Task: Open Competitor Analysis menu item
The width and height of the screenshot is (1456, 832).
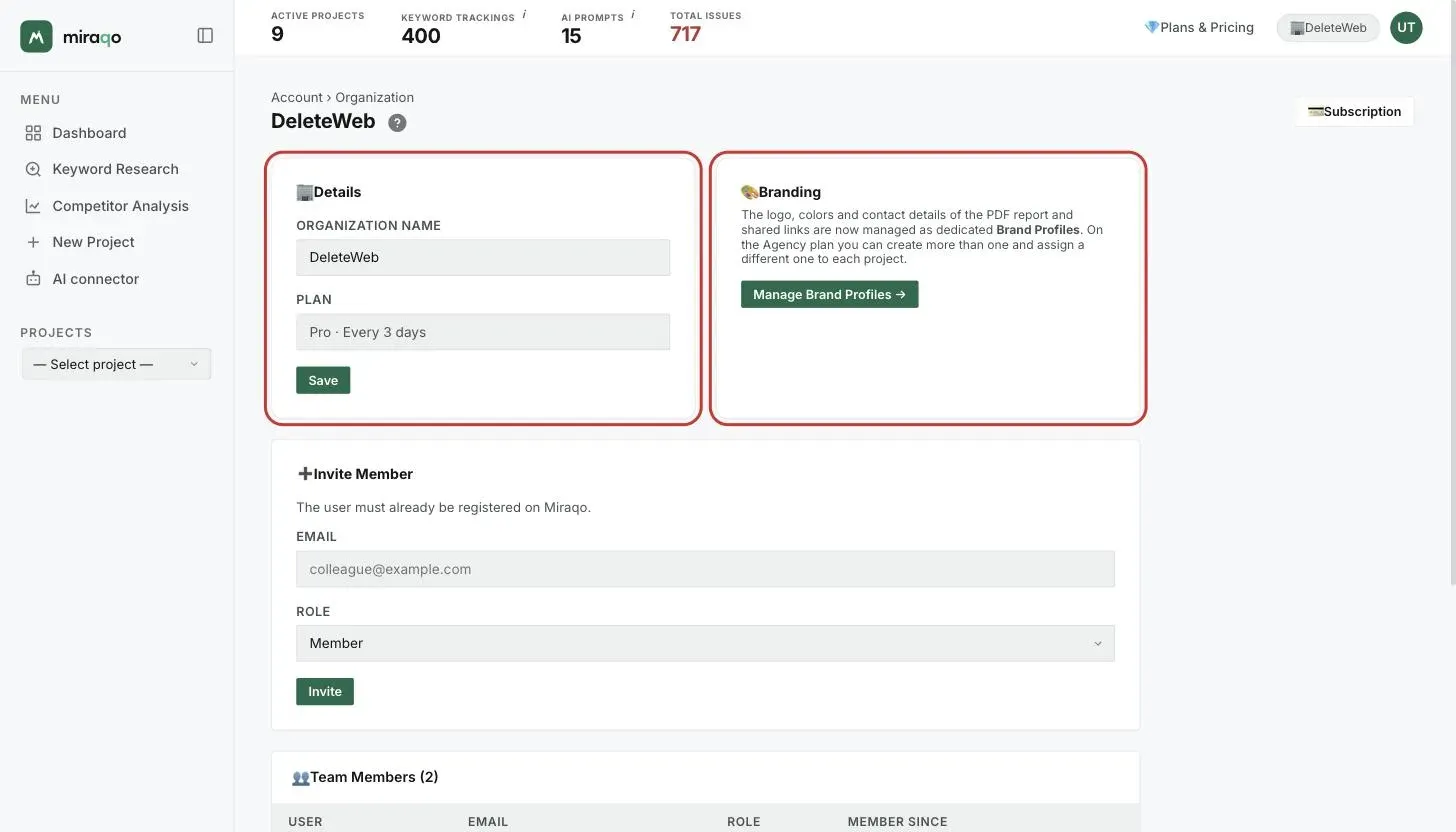Action: tap(120, 206)
